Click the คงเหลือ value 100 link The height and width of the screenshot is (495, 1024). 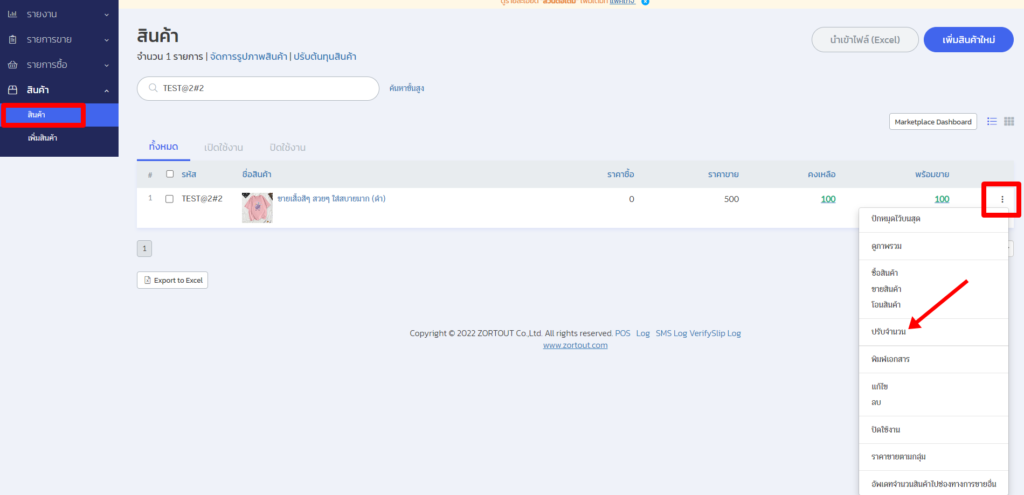(x=828, y=199)
